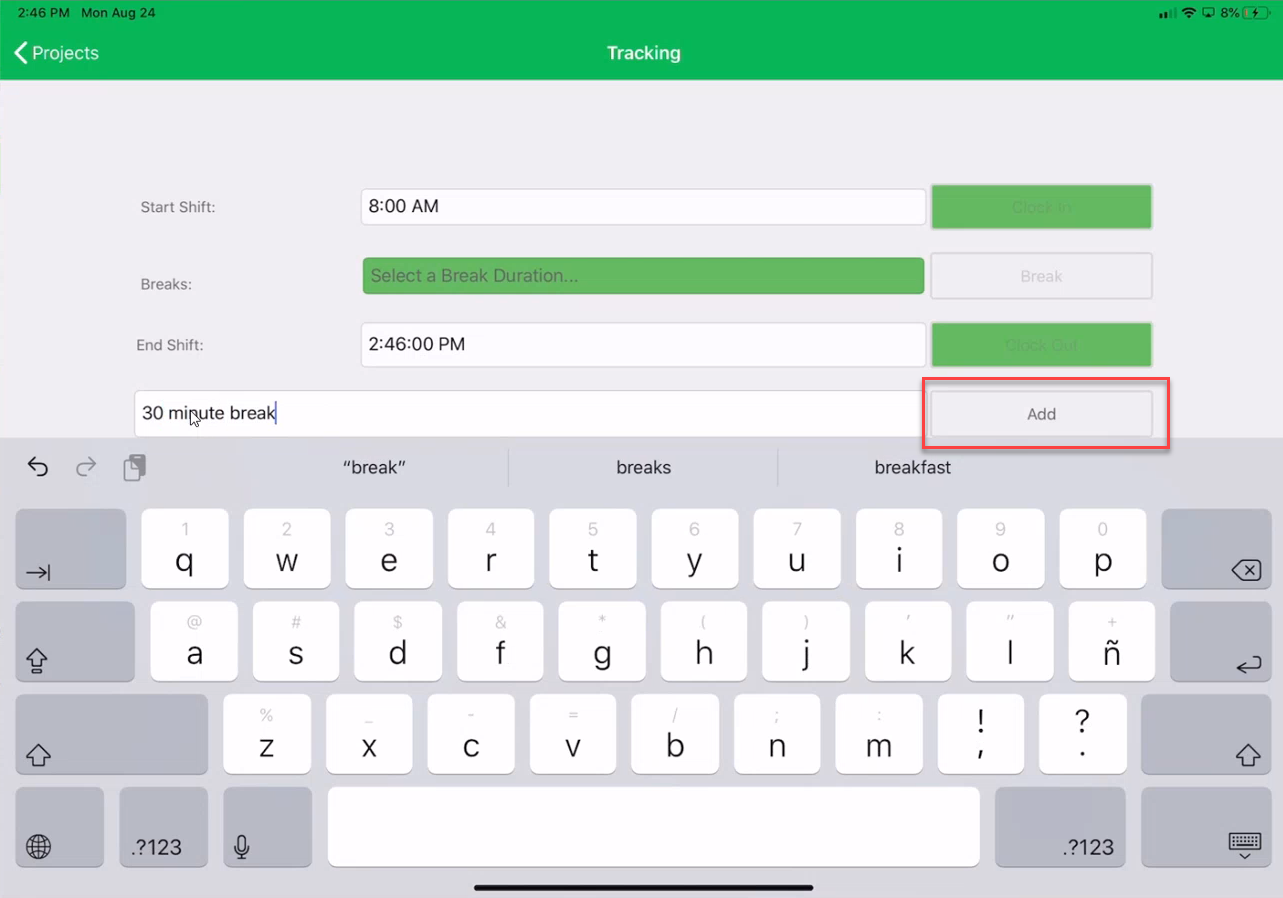Toggle caps lock key beside the A key
Screen dimensions: 1283x898
coord(75,641)
